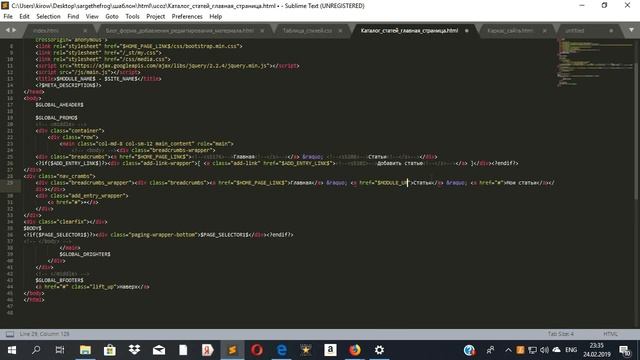Click the div class="container" line
Image resolution: width=640 pixels, height=360 pixels.
[70, 131]
